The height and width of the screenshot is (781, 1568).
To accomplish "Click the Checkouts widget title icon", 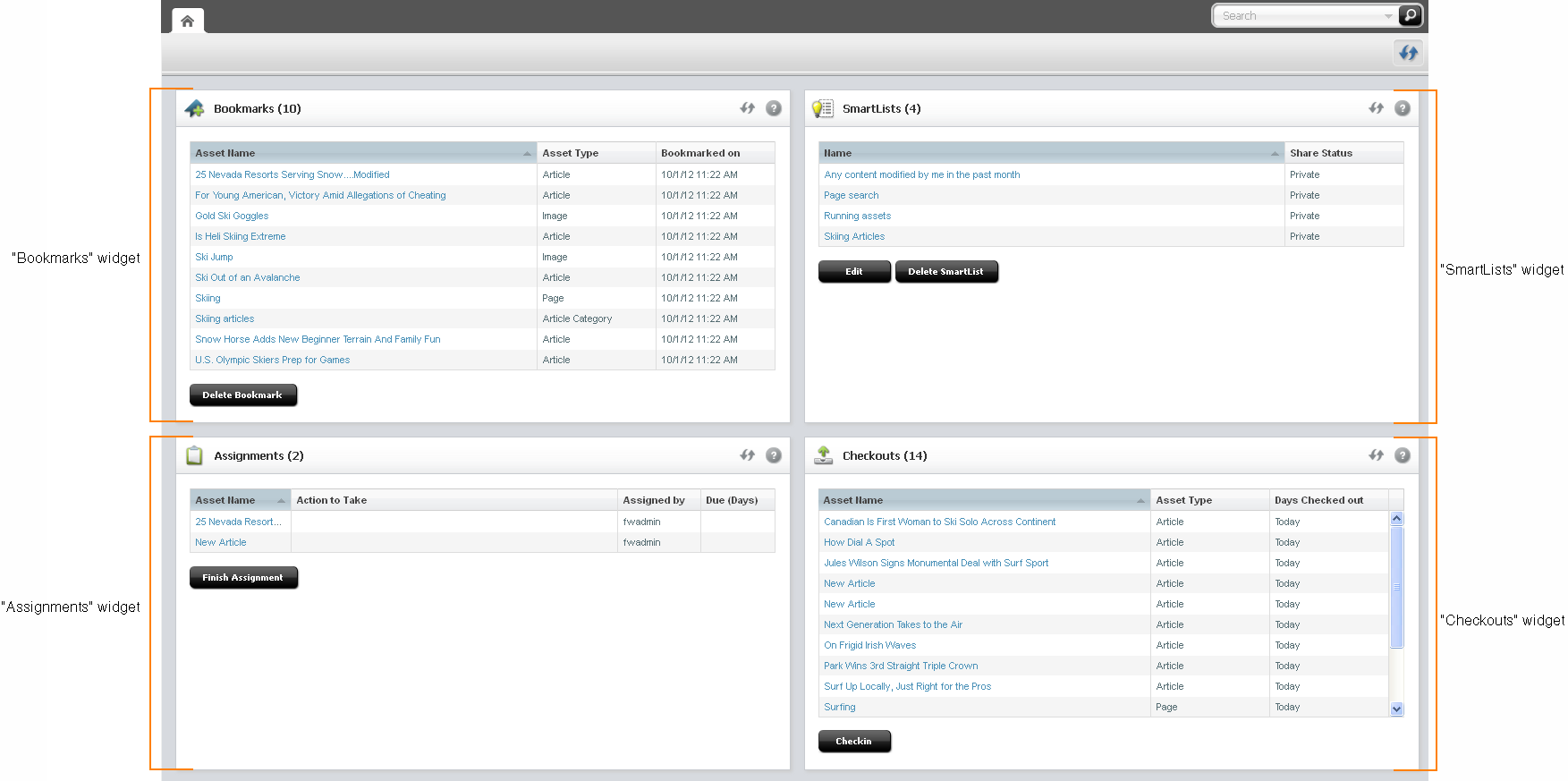I will (x=824, y=455).
